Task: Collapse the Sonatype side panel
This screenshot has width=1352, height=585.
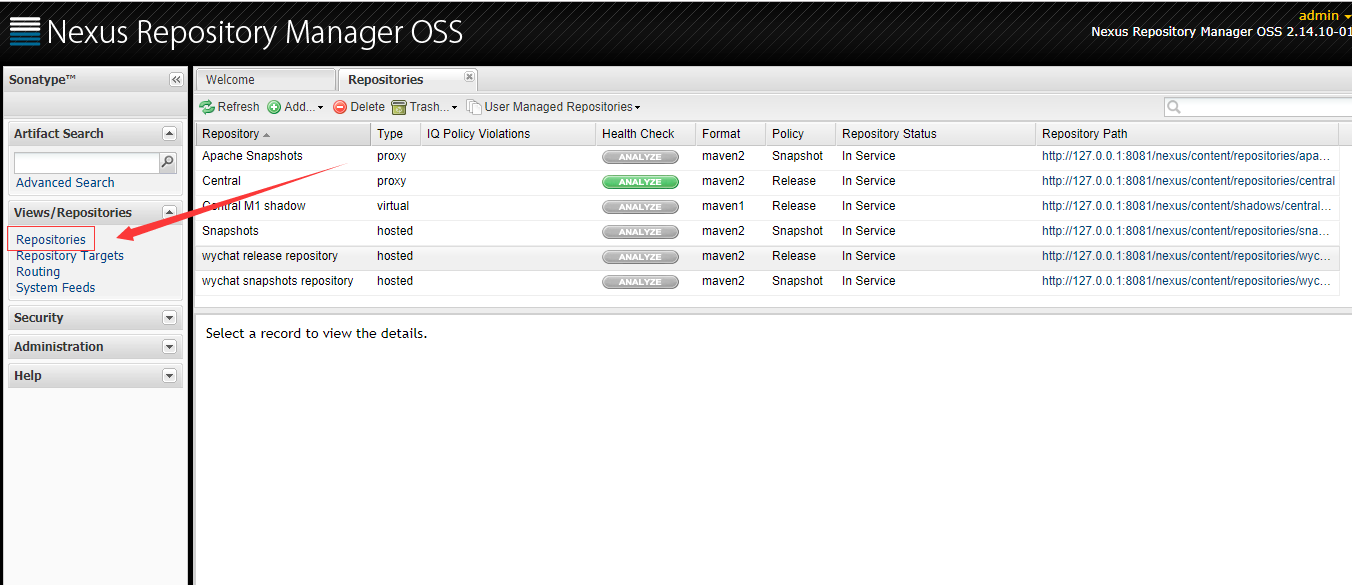Action: point(176,80)
